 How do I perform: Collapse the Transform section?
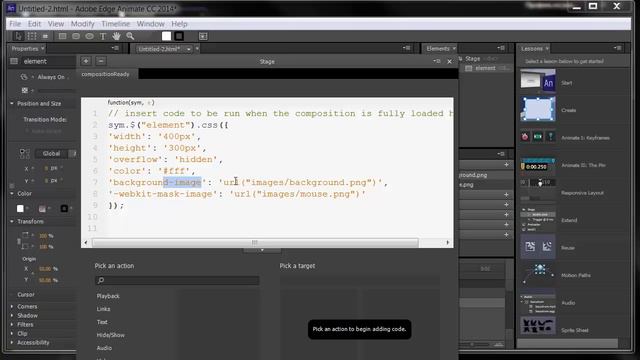(12, 221)
